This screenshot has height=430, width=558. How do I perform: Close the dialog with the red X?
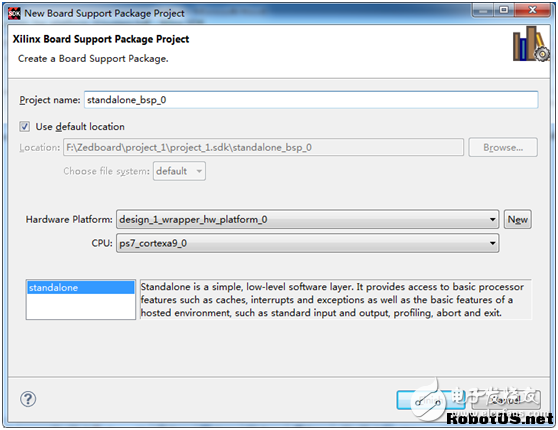[x=533, y=10]
